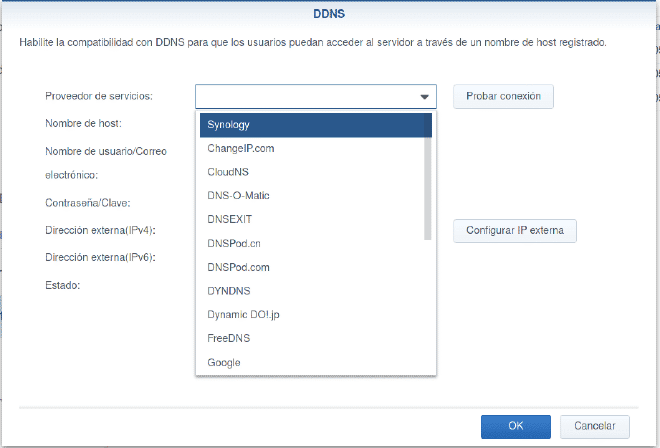Viewport: 660px width, 448px height.
Task: Pick Dynamic DO!.jp provider option
Action: click(316, 315)
